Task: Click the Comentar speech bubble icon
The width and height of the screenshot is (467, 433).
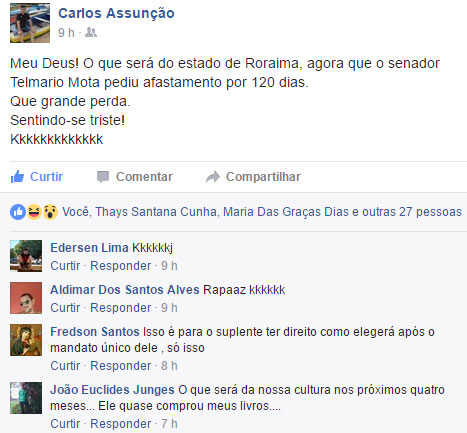Action: click(x=103, y=177)
